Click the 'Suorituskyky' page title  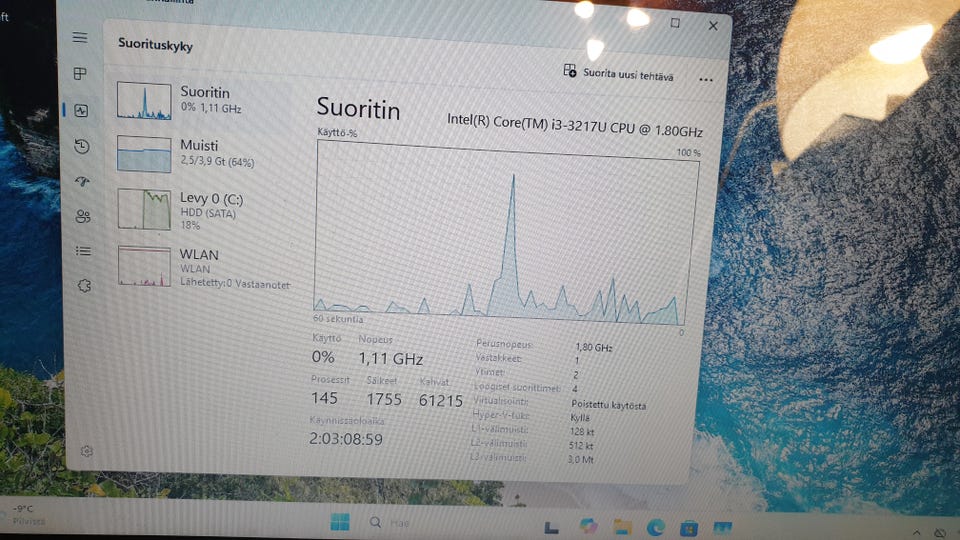pos(156,45)
